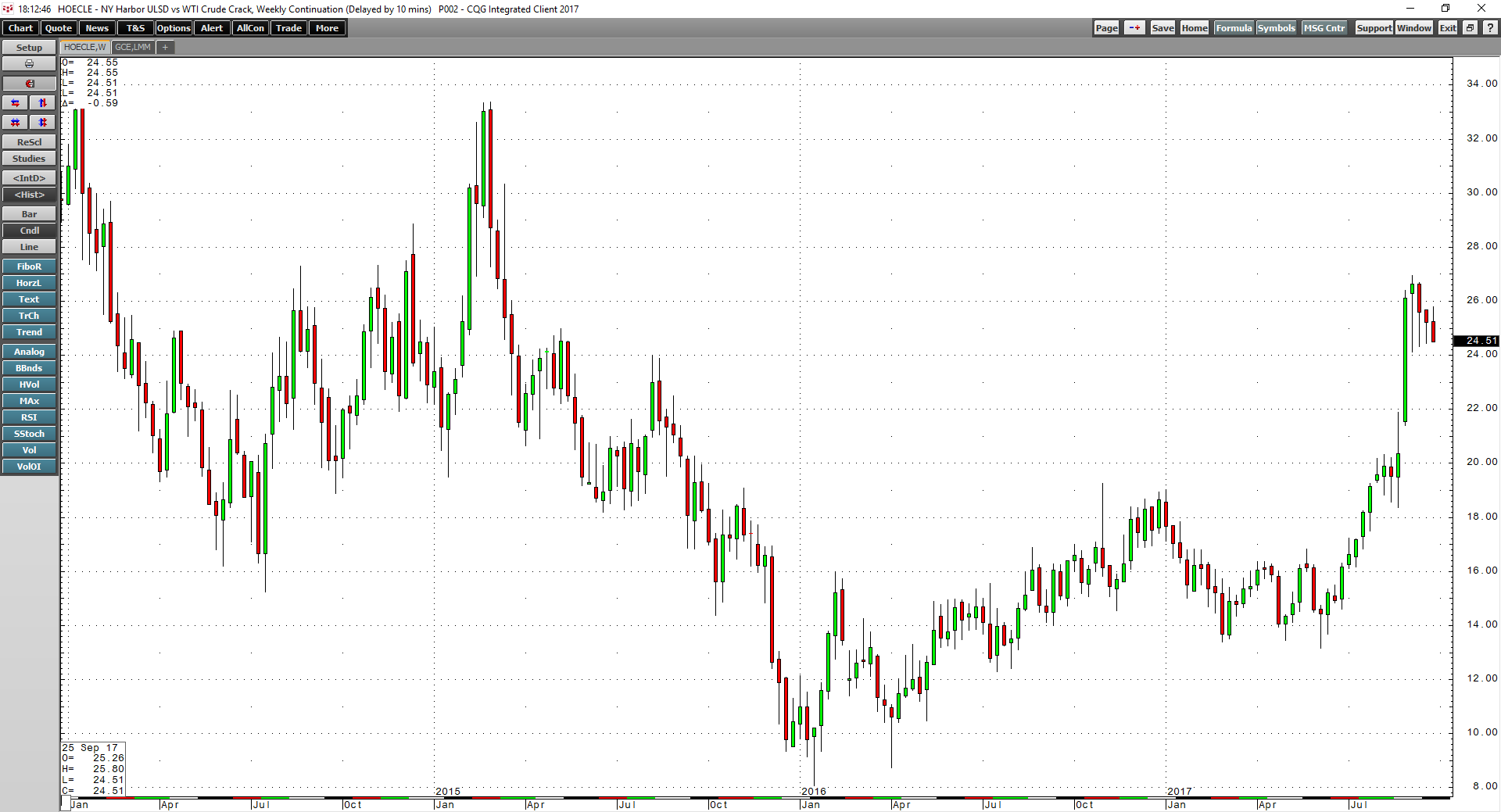
Task: Click the red magnet icon button
Action: click(29, 84)
